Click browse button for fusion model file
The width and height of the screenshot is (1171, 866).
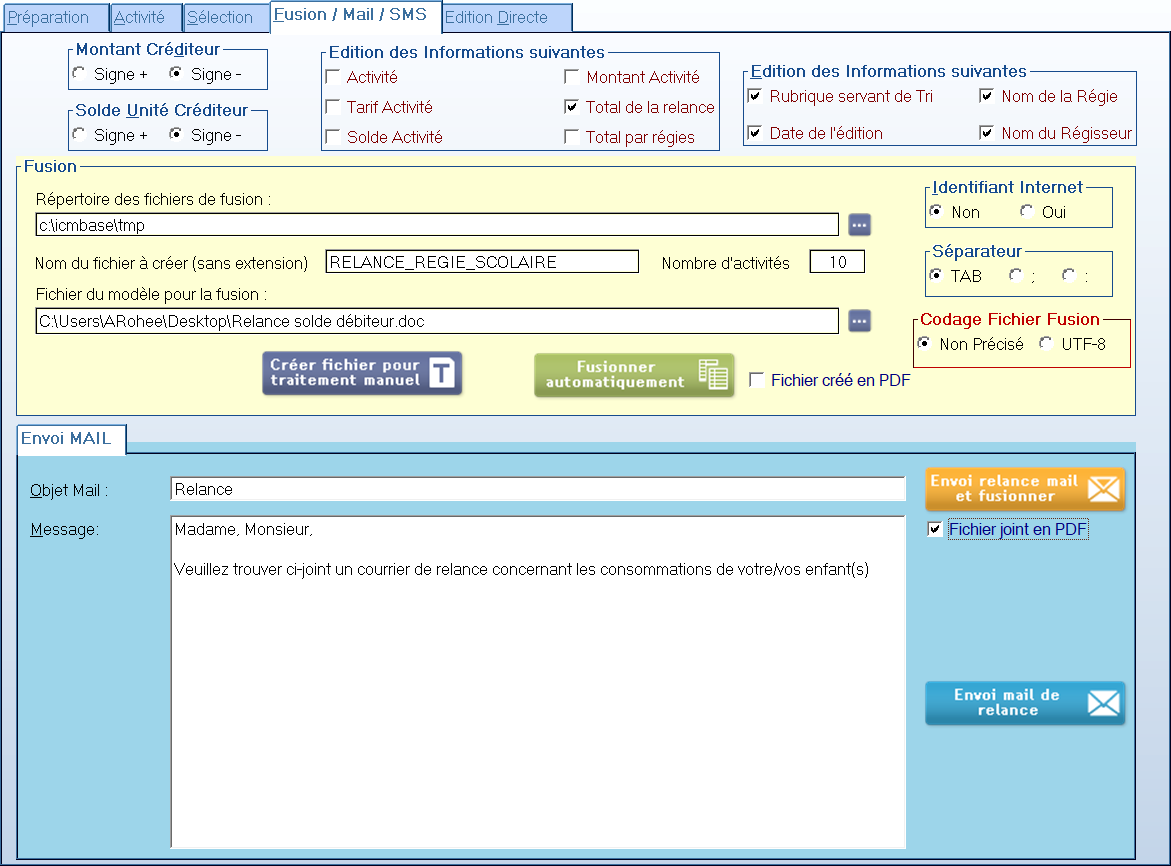coord(859,321)
